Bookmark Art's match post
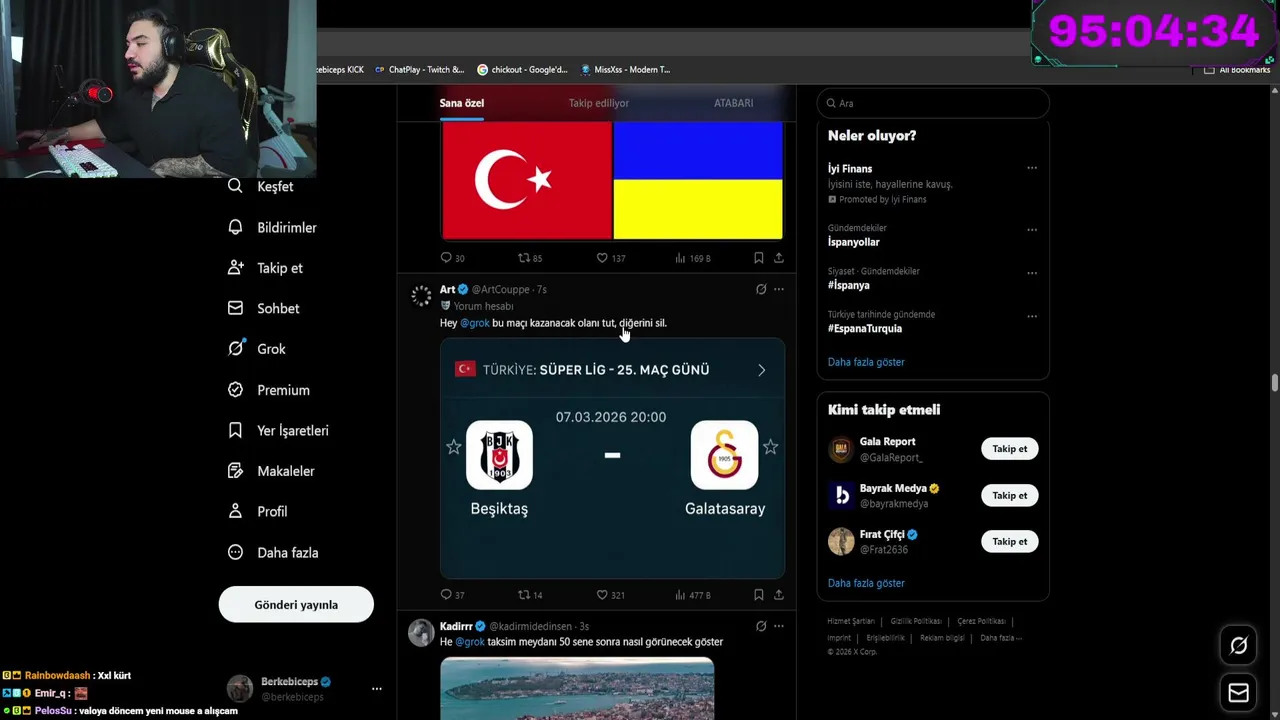Screen dimensions: 1280x720 pyautogui.click(x=758, y=594)
